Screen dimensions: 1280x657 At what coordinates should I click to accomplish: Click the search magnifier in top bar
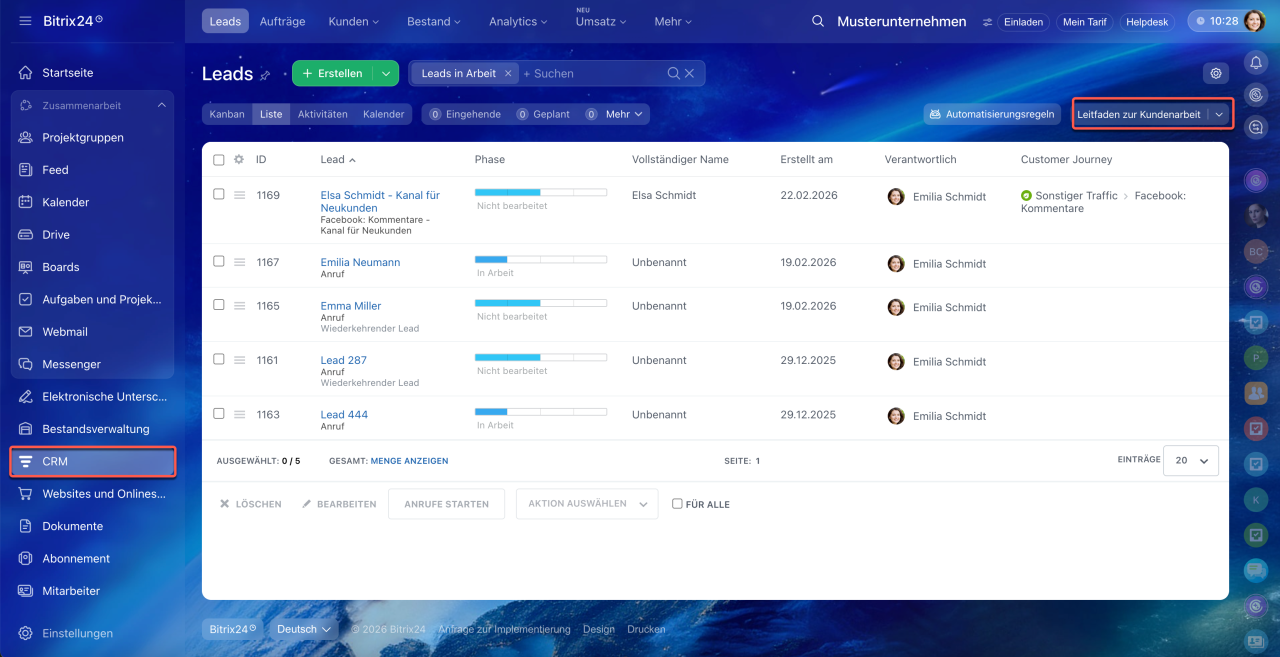[818, 22]
